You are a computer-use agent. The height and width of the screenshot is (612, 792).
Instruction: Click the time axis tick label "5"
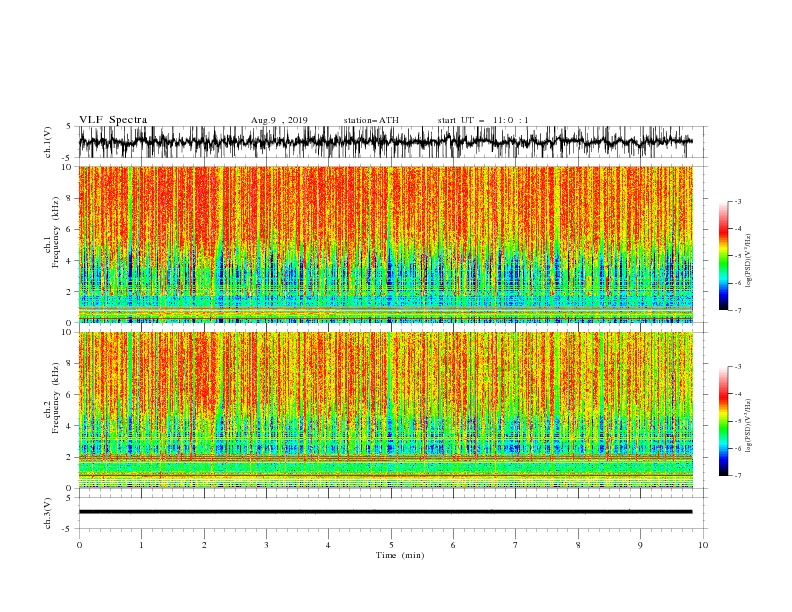(x=391, y=545)
